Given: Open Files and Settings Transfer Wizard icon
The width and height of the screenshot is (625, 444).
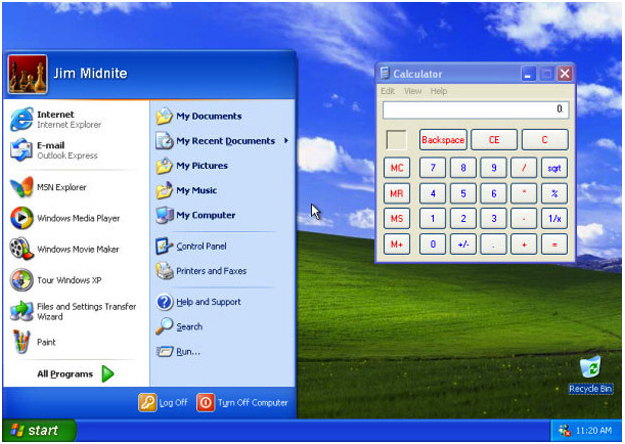Looking at the screenshot, I should pos(22,311).
